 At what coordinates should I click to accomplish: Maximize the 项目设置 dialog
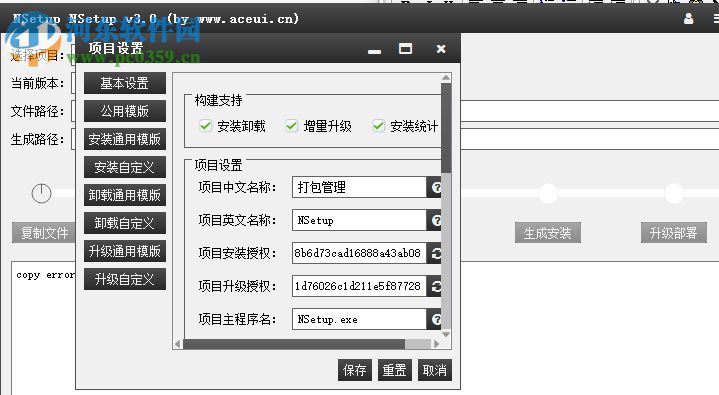(x=405, y=49)
